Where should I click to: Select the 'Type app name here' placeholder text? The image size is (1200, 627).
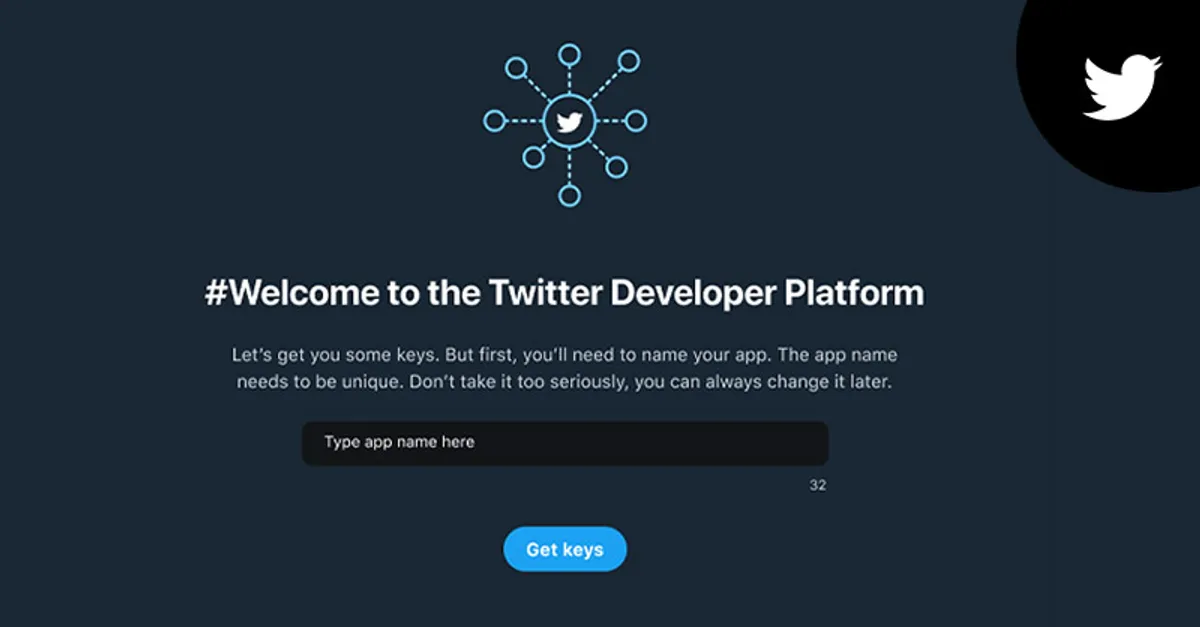tap(398, 441)
